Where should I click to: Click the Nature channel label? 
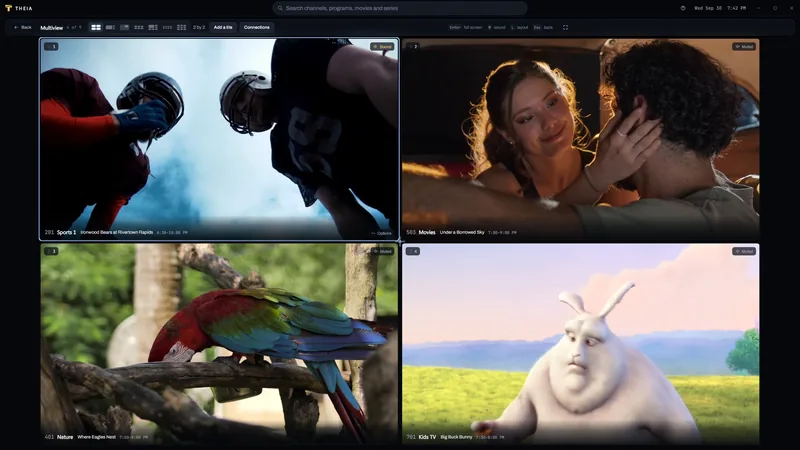click(65, 437)
